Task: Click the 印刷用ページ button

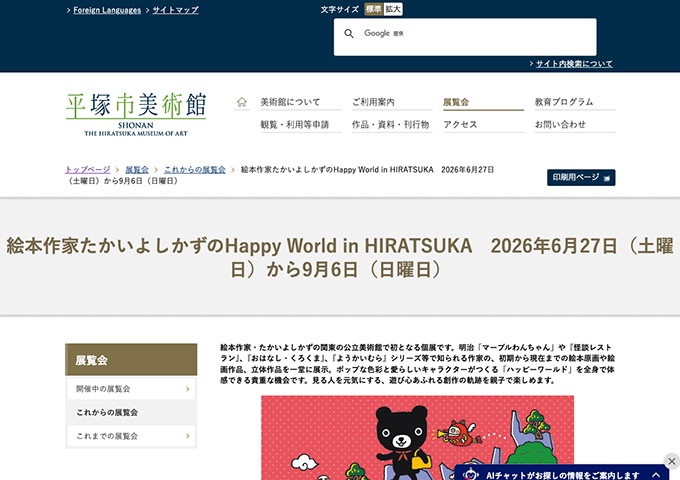Action: point(581,177)
